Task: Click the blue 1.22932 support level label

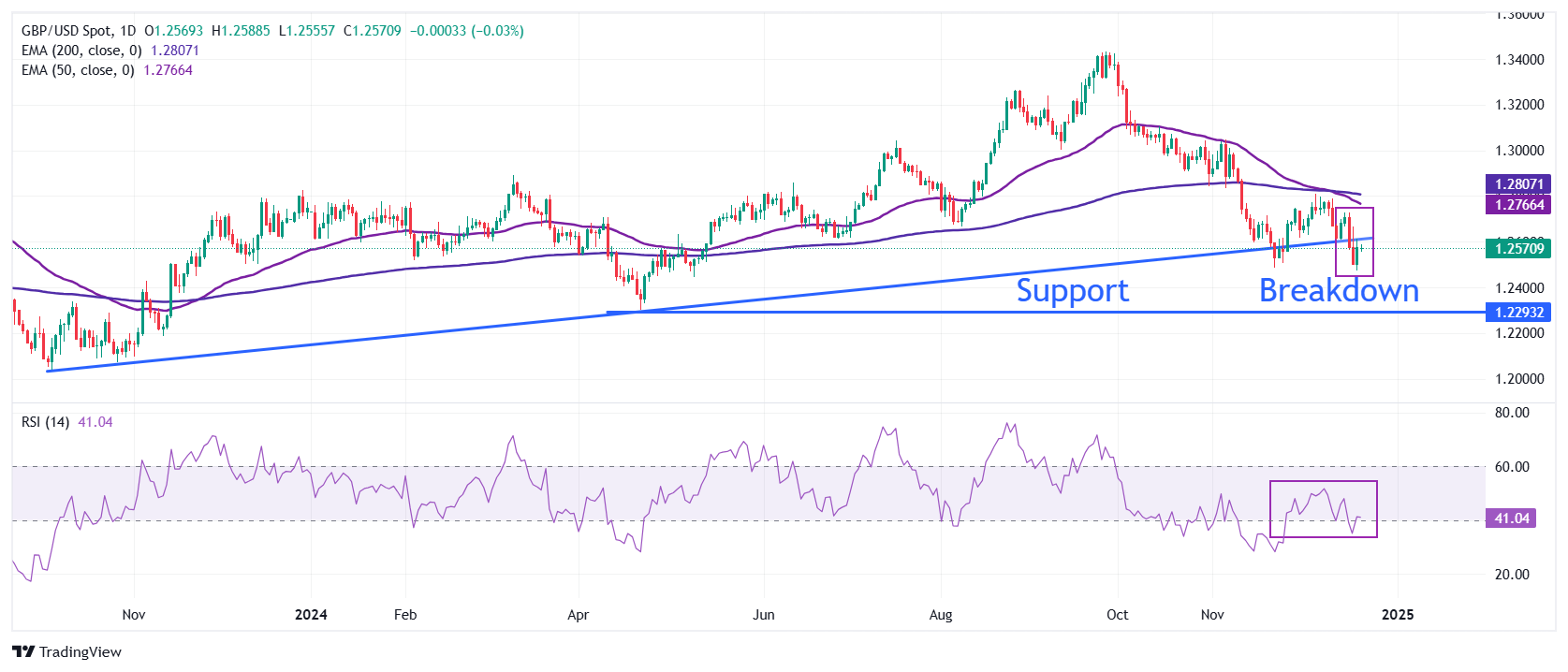Action: click(1517, 312)
